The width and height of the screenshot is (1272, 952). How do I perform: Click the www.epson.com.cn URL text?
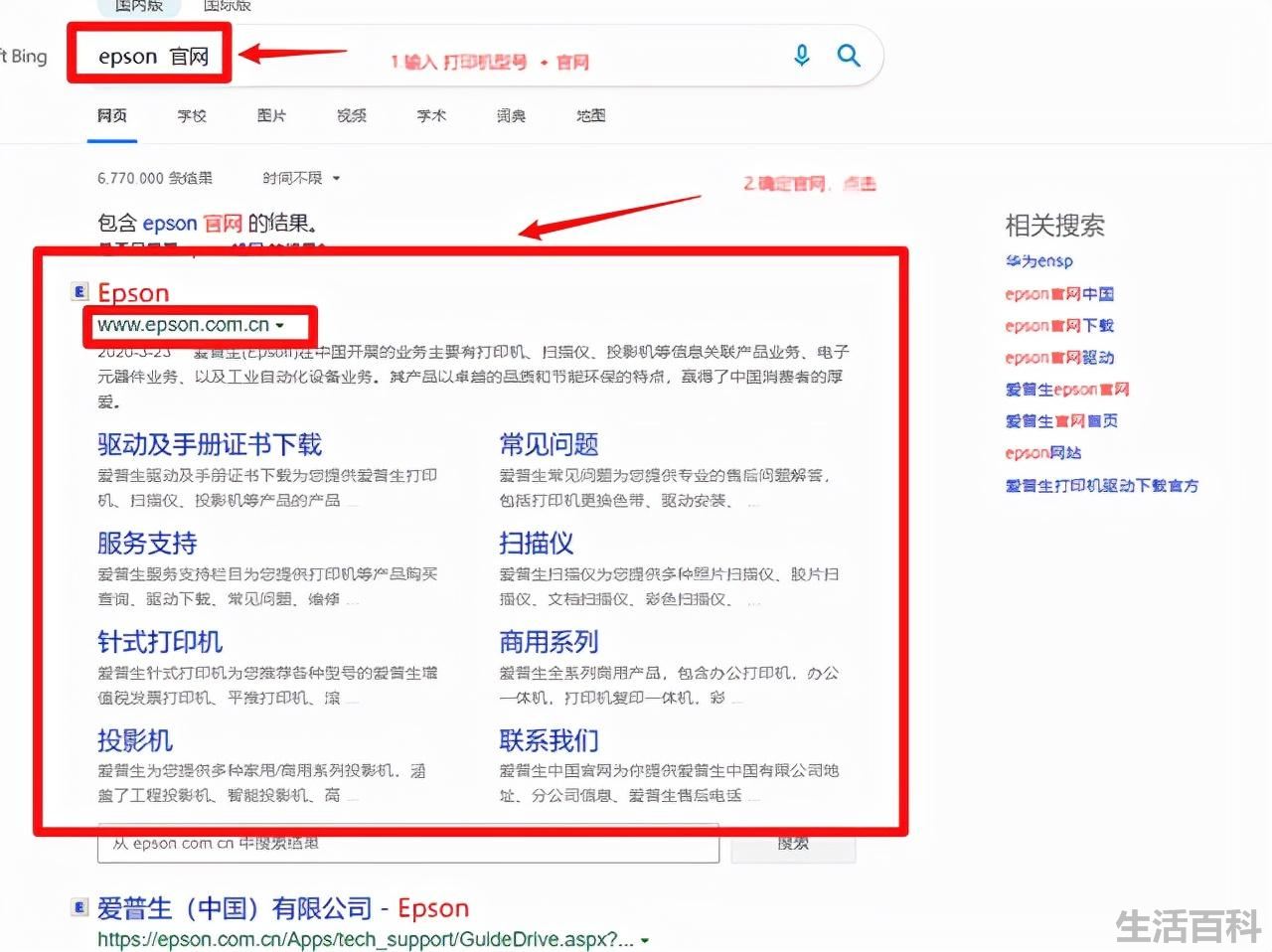pyautogui.click(x=184, y=325)
